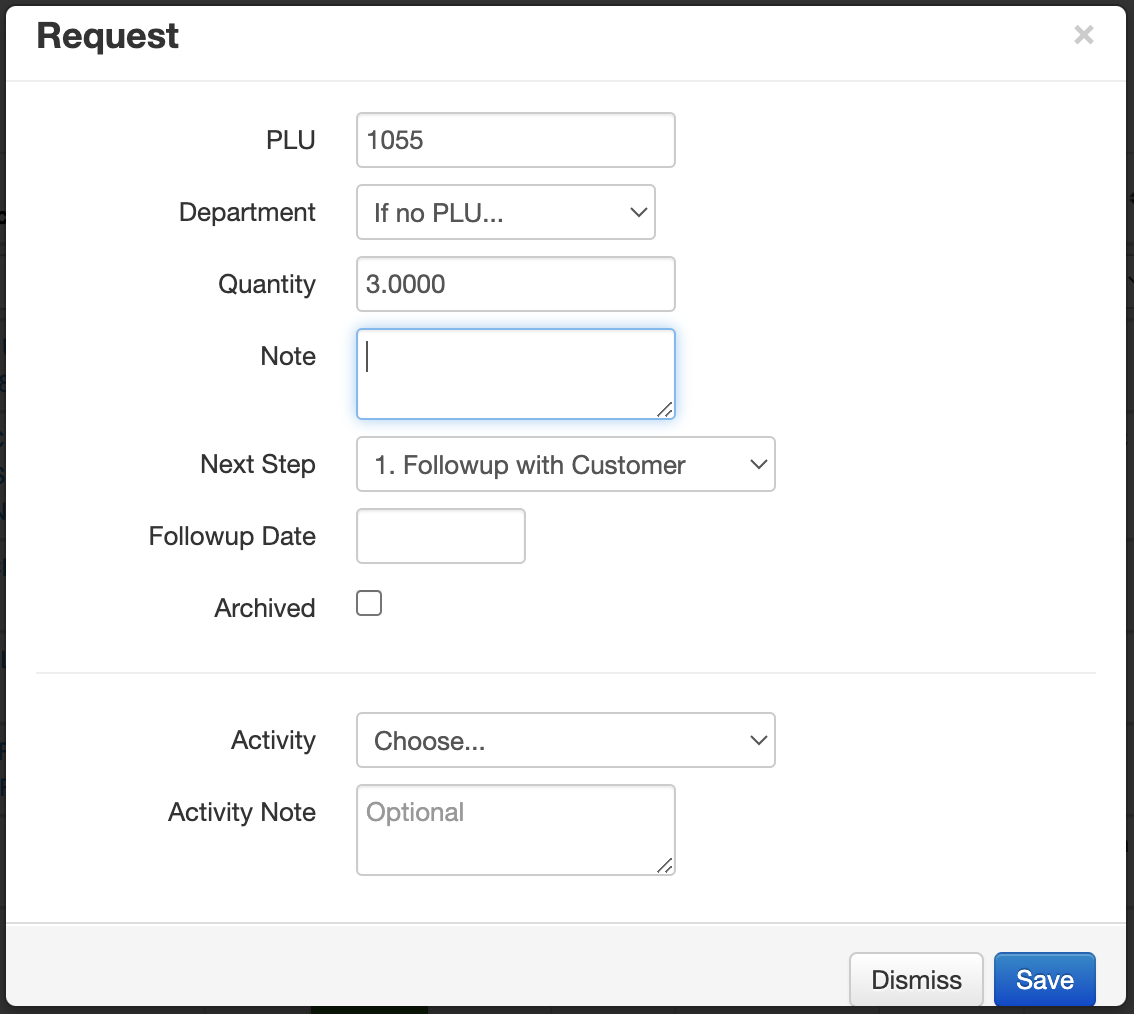The image size is (1134, 1014).
Task: Enable the Archived checkbox
Action: pyautogui.click(x=369, y=603)
